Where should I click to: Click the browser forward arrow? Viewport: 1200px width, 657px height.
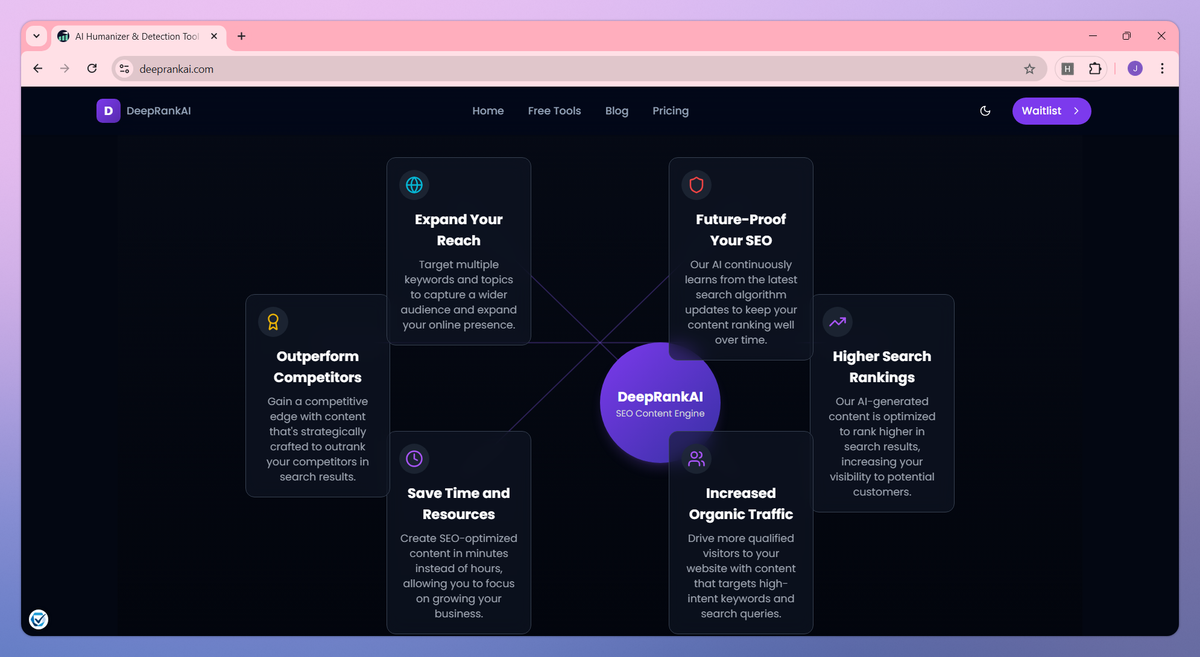[x=65, y=69]
